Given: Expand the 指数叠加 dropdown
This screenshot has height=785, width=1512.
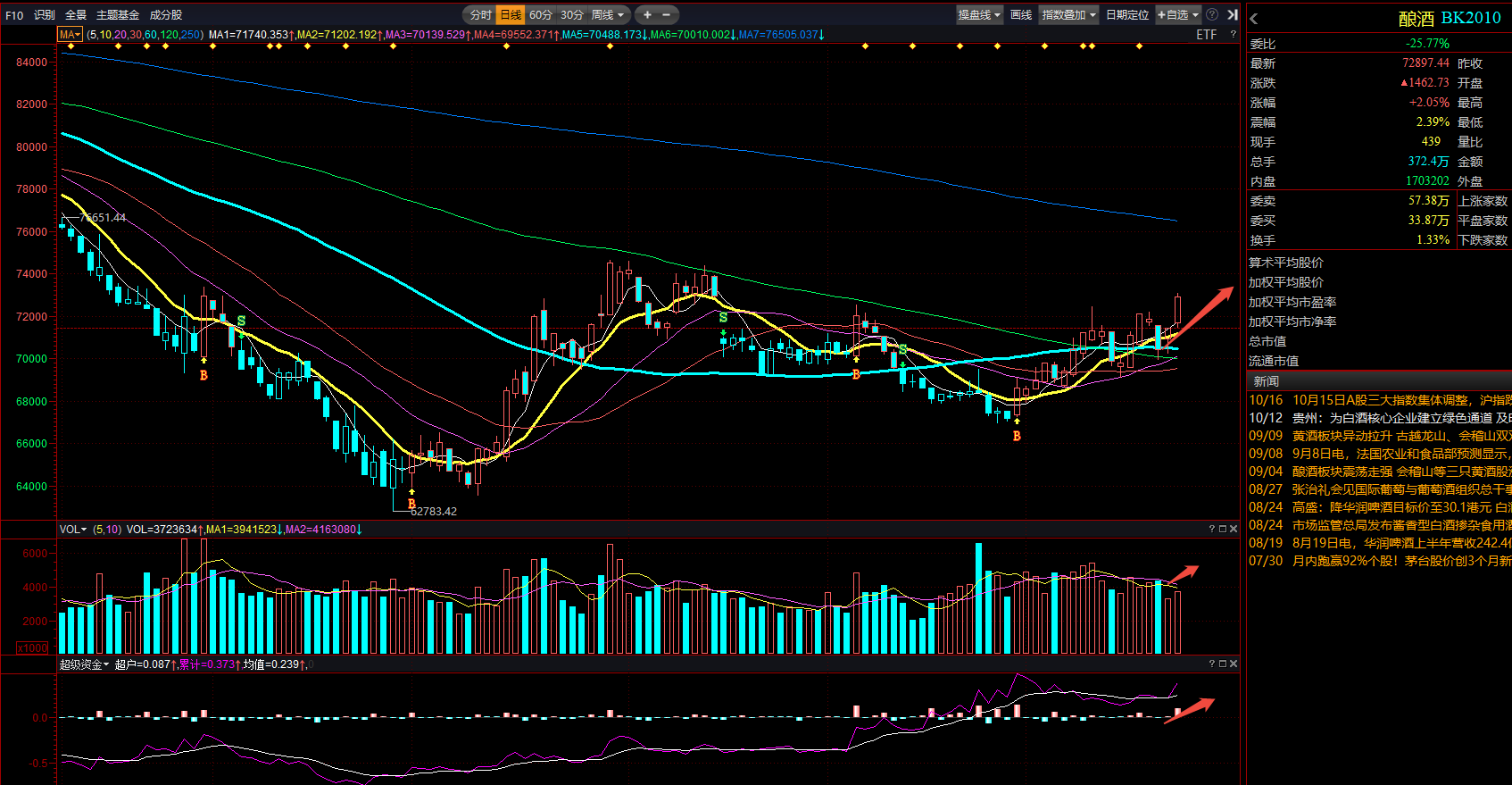Looking at the screenshot, I should pos(1068,15).
